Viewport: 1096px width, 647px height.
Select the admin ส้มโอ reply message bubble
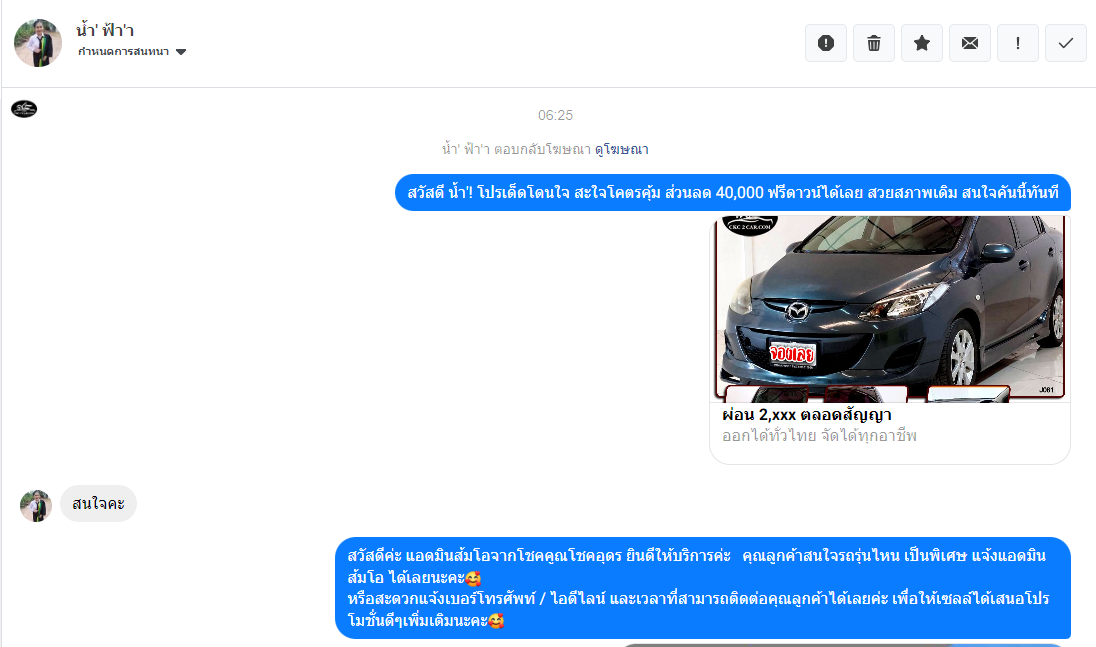(x=702, y=588)
